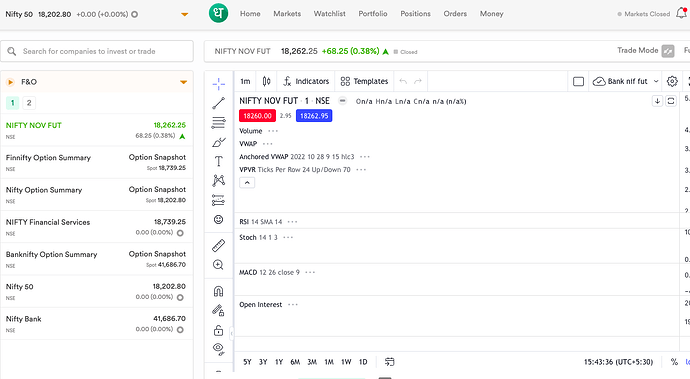Select NIFTY NOV FUT in watchlist

tap(97, 130)
